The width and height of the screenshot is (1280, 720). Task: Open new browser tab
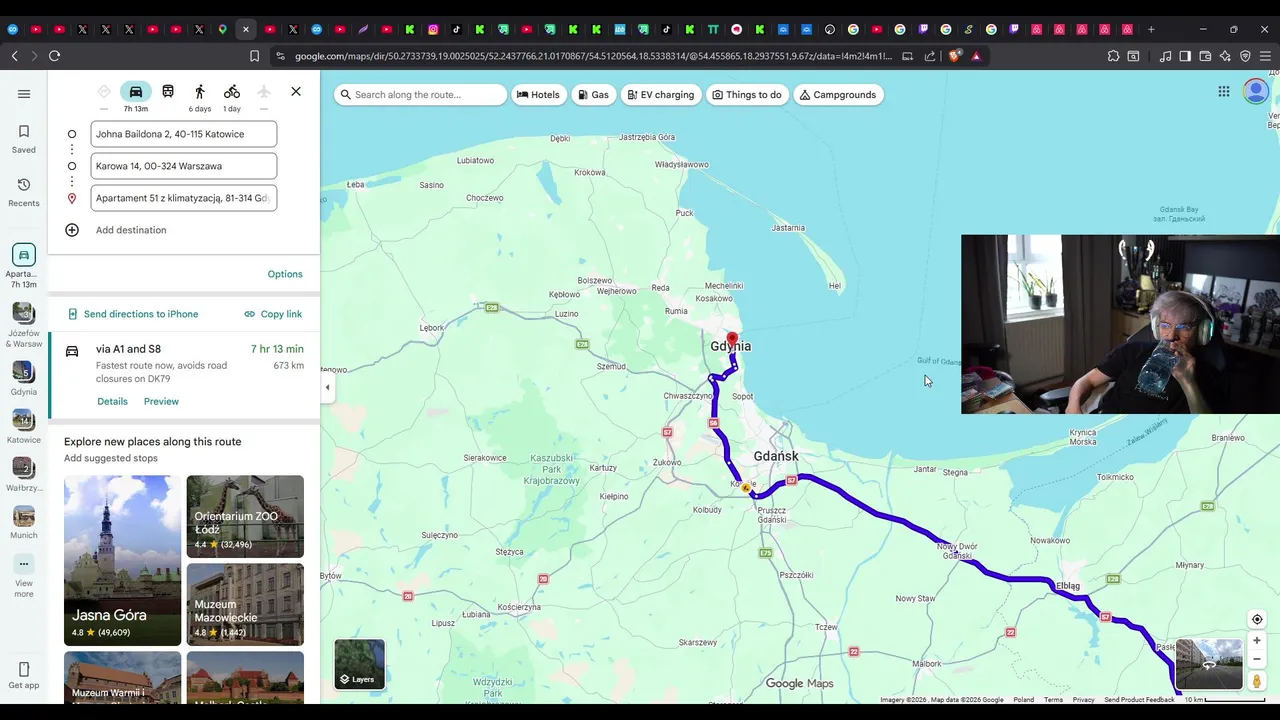pyautogui.click(x=1151, y=29)
